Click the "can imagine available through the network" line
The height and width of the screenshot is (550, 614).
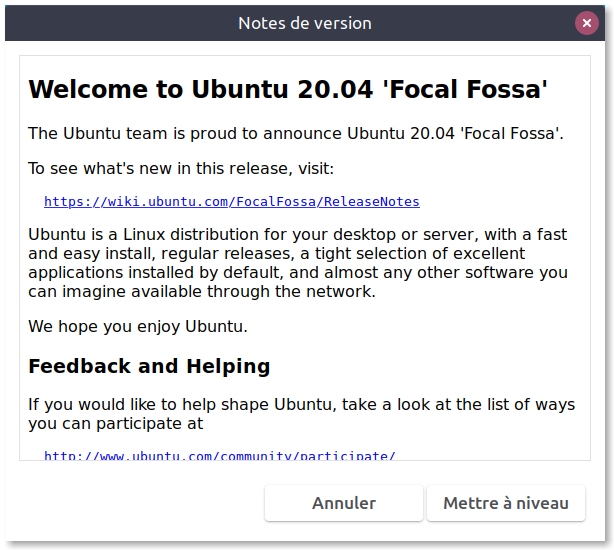point(202,291)
